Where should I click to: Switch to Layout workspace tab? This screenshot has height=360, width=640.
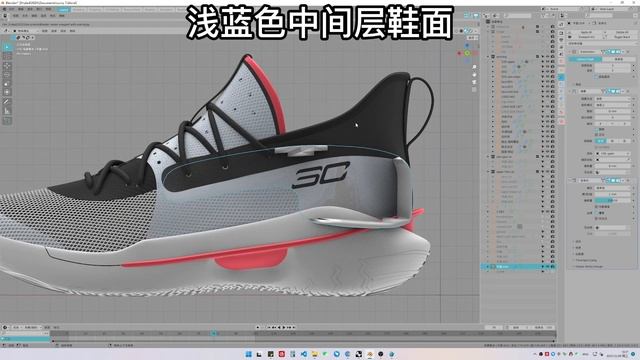click(64, 9)
